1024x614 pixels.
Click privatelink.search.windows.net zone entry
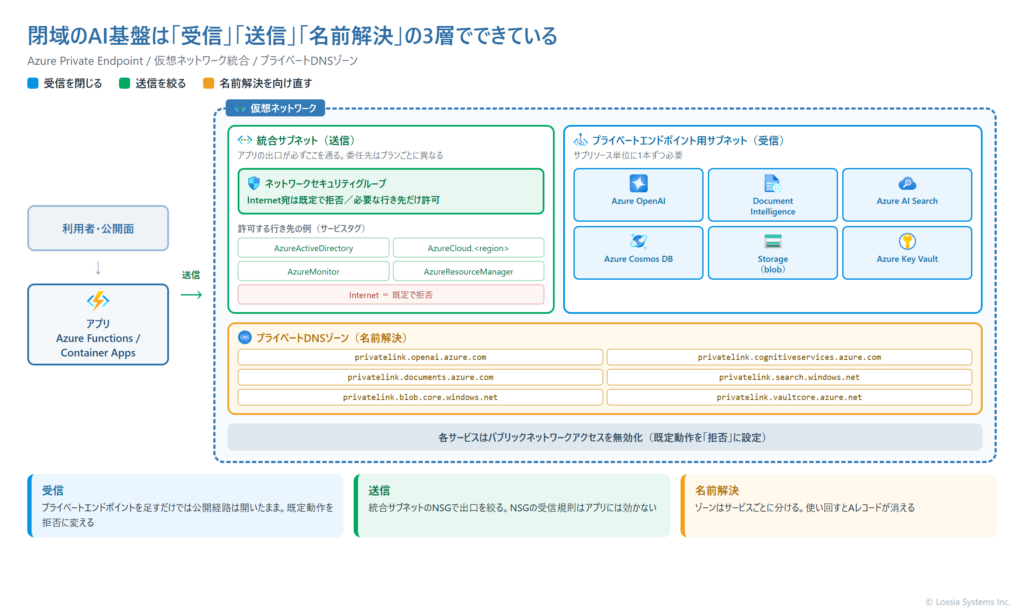(x=789, y=377)
